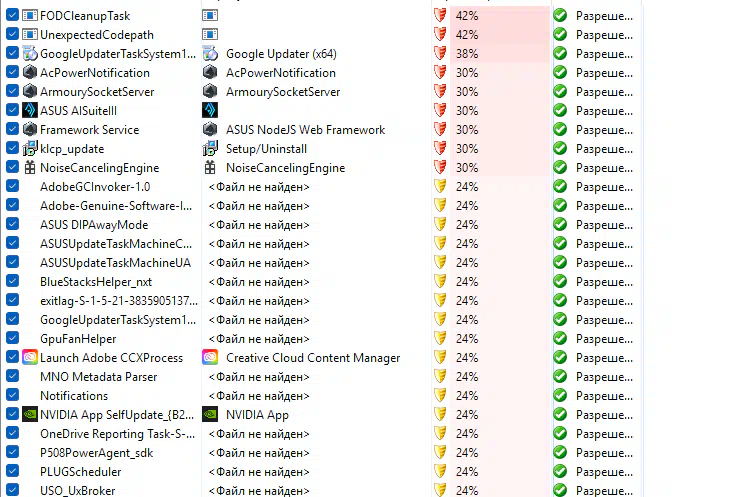Select the Framework Service task name
This screenshot has height=497, width=745.
point(89,130)
